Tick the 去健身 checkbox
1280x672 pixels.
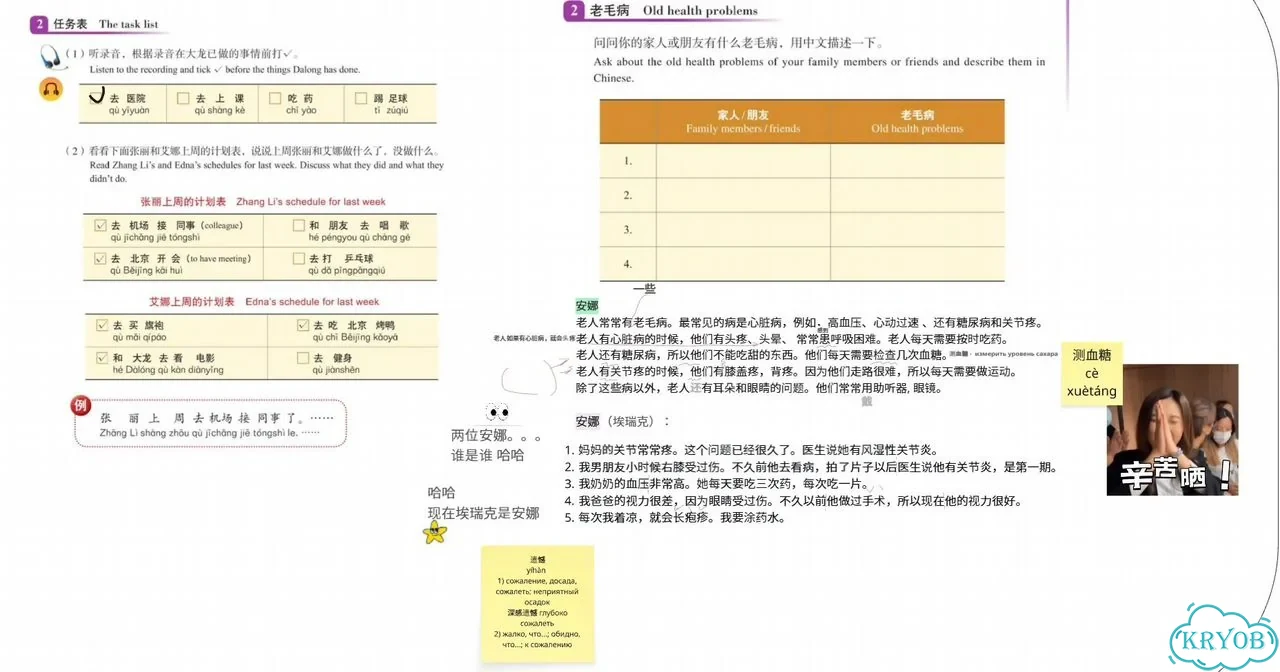click(303, 357)
